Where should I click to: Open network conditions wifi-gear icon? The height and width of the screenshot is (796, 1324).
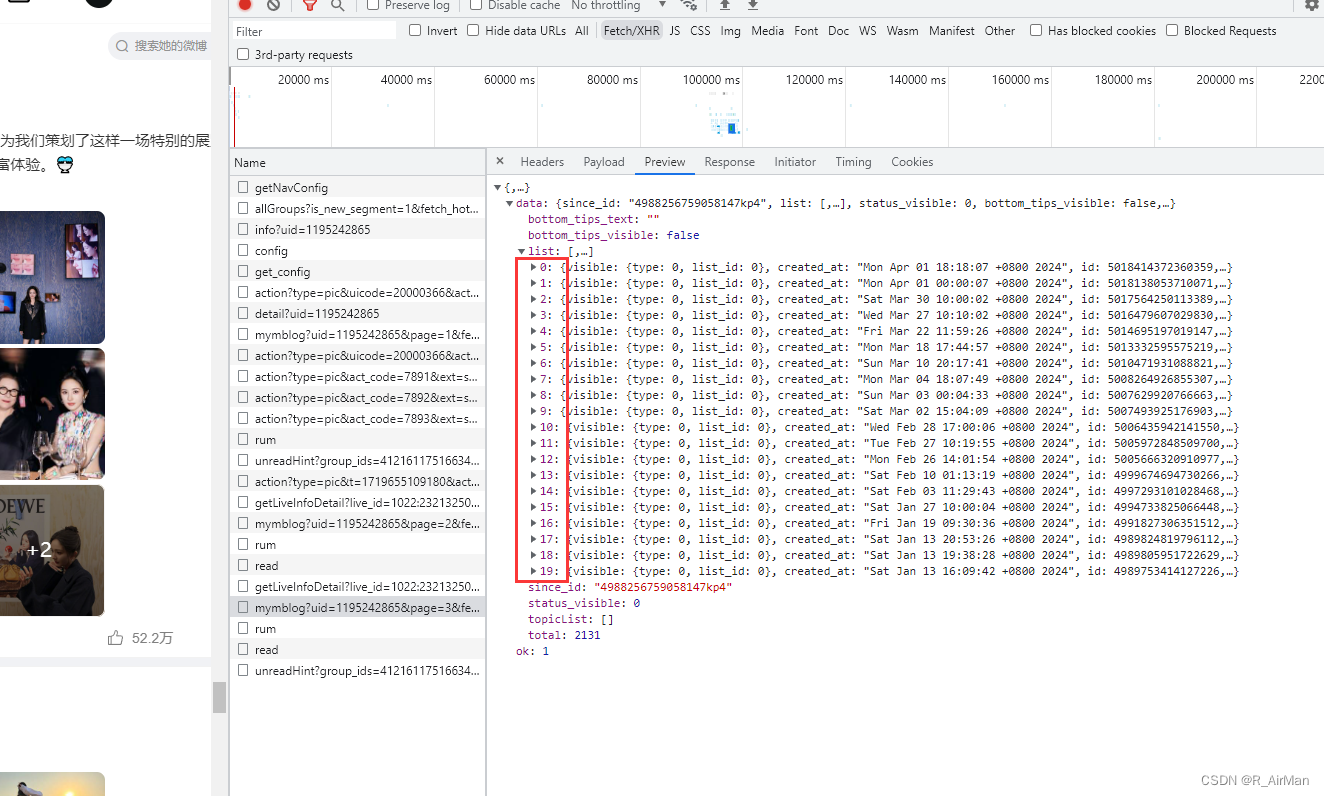[688, 5]
